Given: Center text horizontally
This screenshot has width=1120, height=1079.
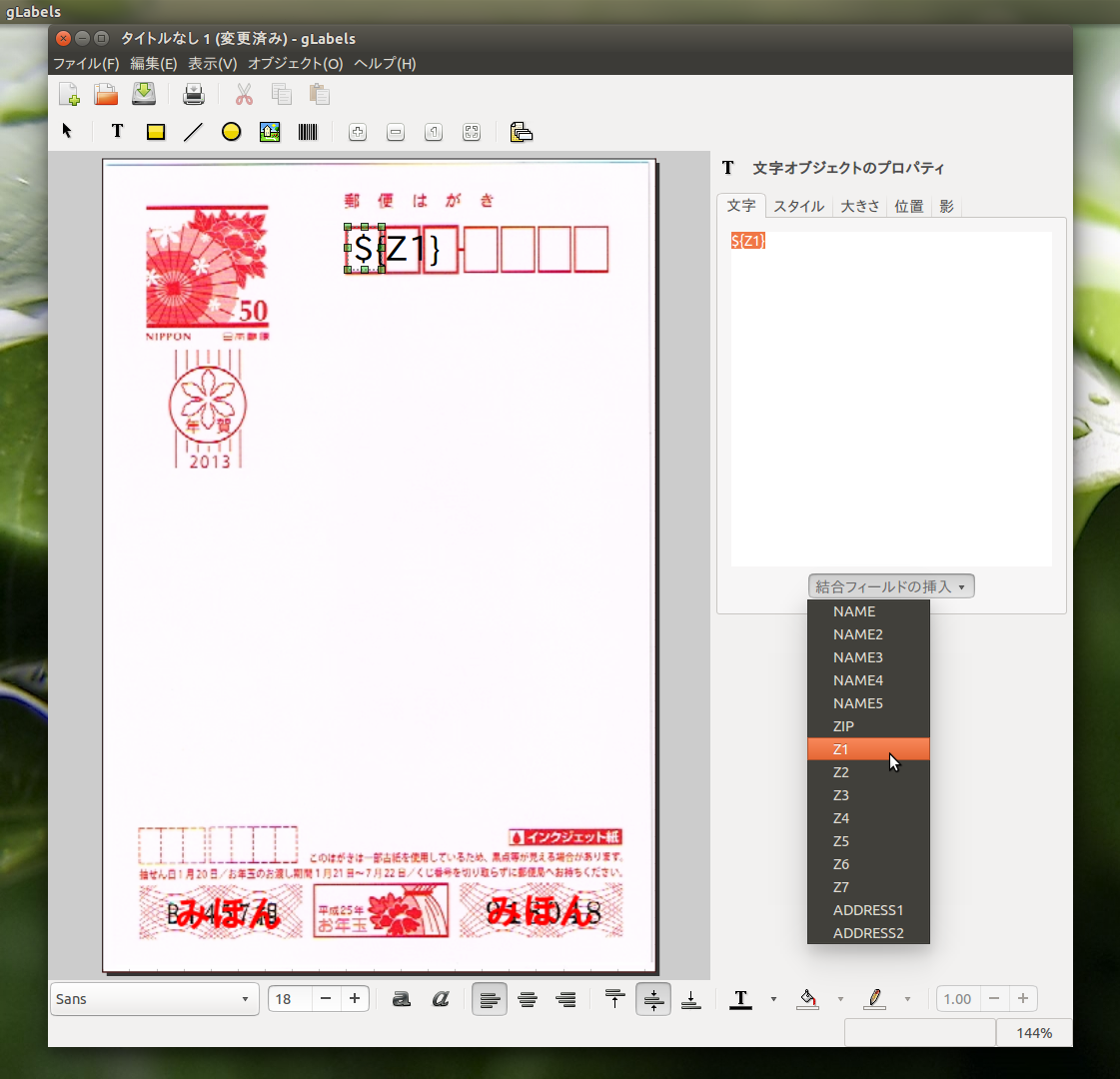Looking at the screenshot, I should click(x=528, y=999).
